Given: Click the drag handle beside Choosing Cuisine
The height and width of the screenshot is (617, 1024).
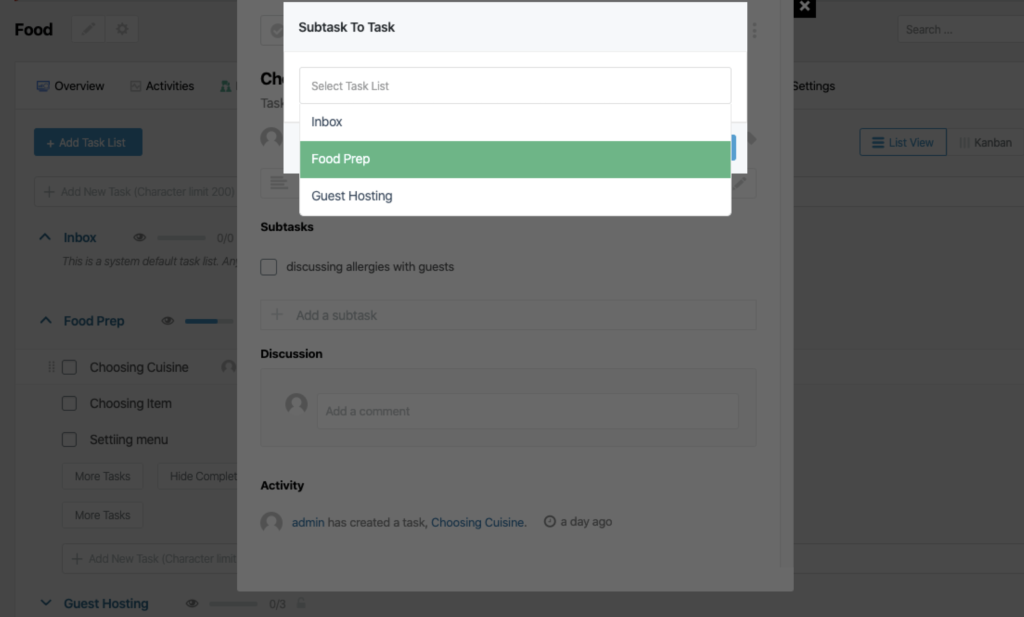Looking at the screenshot, I should tap(51, 367).
